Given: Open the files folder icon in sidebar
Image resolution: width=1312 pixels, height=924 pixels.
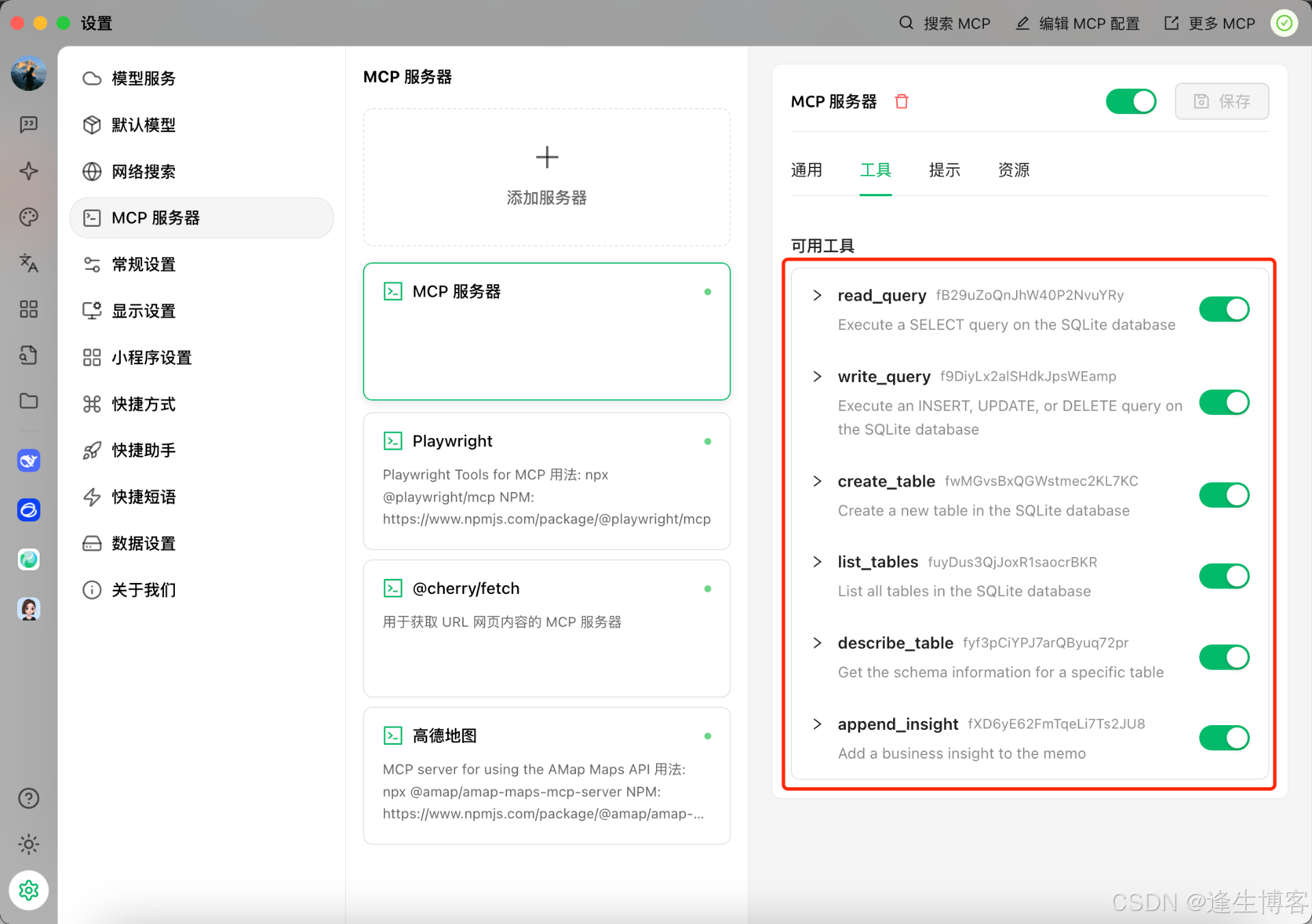Looking at the screenshot, I should [x=29, y=401].
